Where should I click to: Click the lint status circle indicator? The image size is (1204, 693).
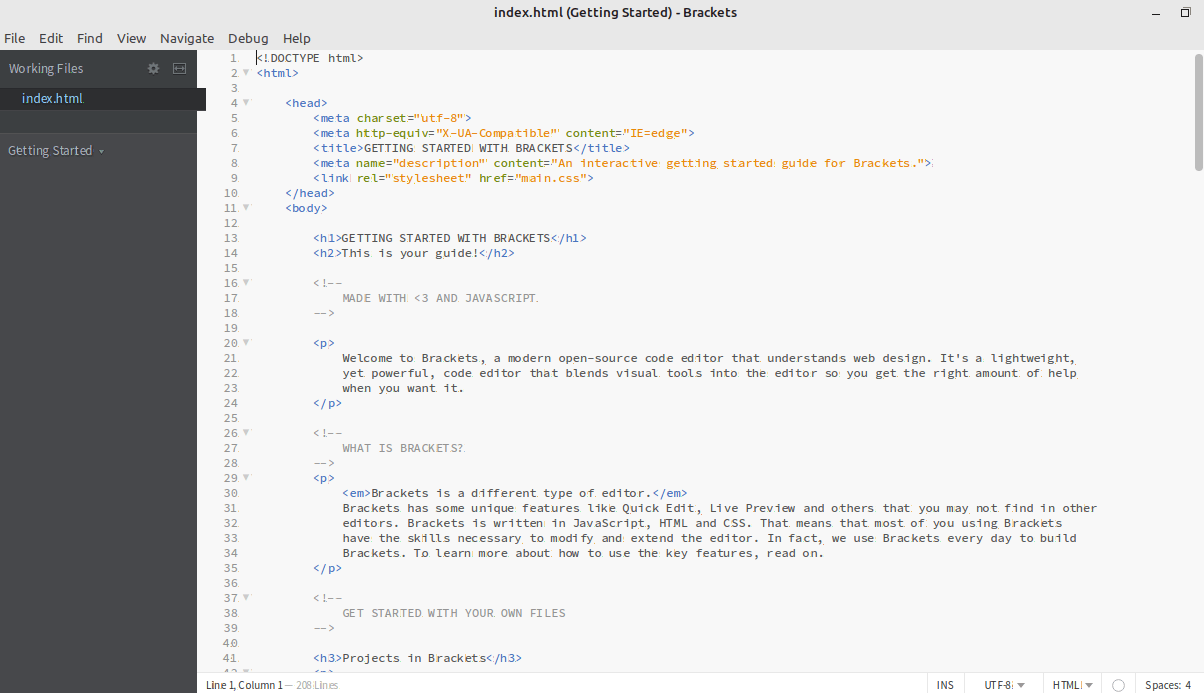(x=1117, y=685)
